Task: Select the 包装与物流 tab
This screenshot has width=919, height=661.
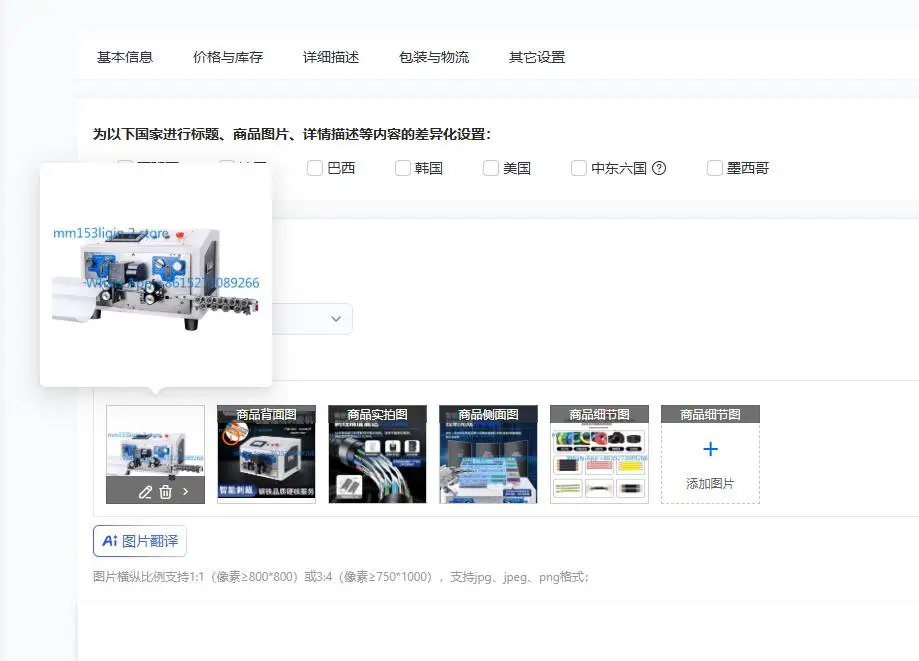Action: 434,57
